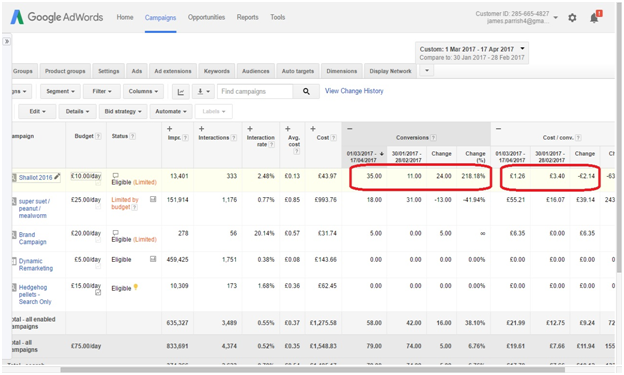This screenshot has width=624, height=375.
Task: Click help icon next to Conversions header
Action: click(434, 138)
